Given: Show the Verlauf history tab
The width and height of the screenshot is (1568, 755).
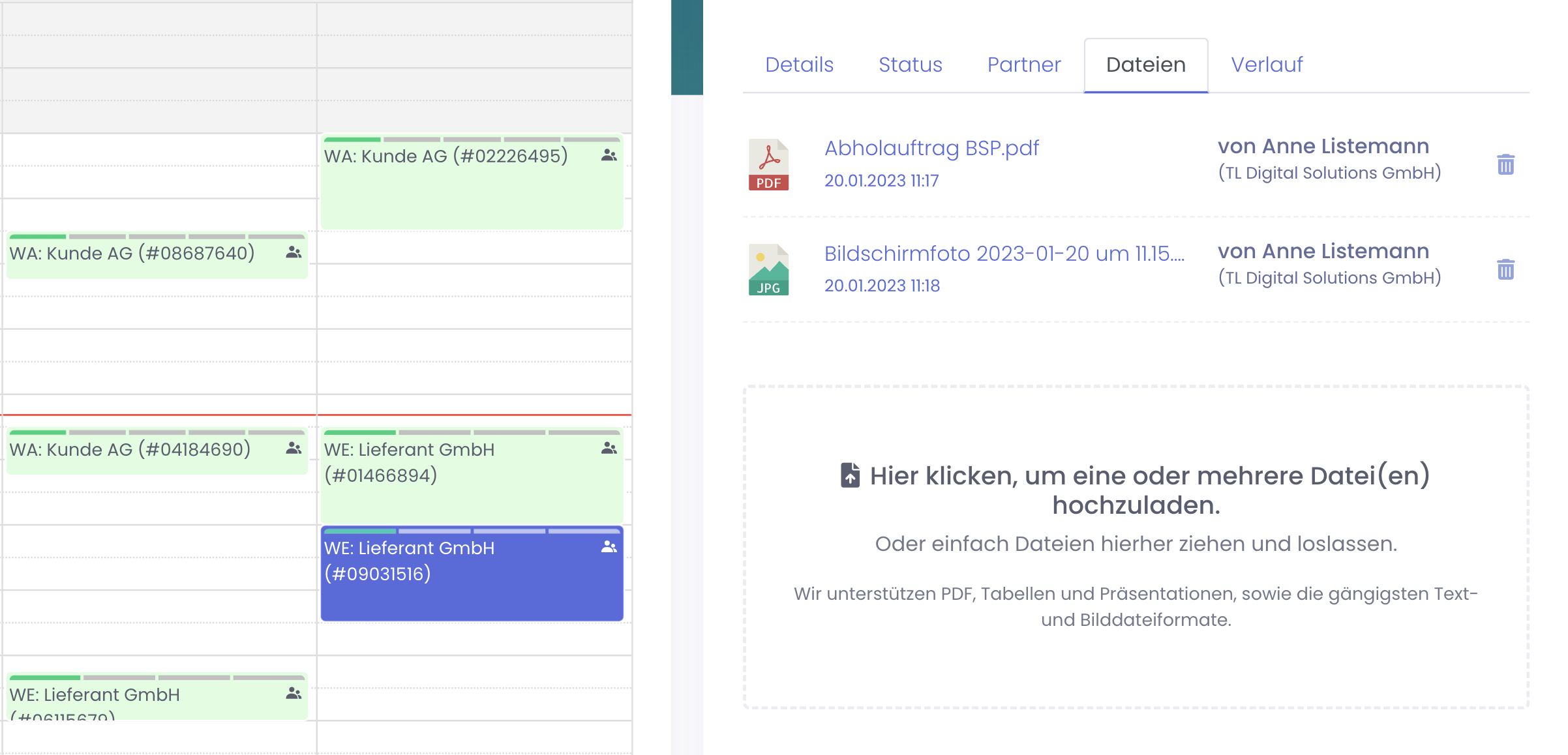Looking at the screenshot, I should pyautogui.click(x=1266, y=65).
